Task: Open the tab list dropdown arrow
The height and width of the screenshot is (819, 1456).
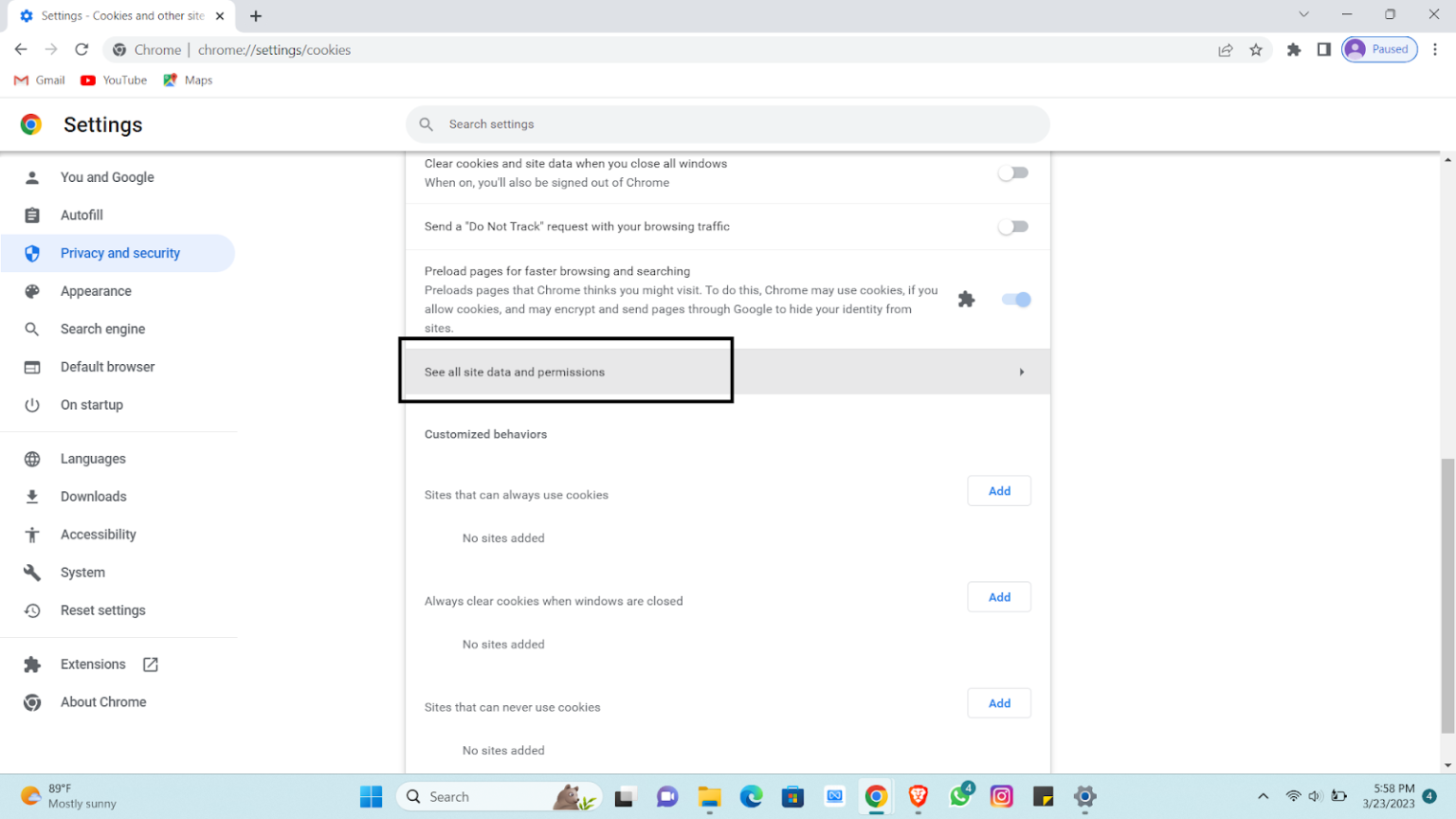Action: 1302,15
